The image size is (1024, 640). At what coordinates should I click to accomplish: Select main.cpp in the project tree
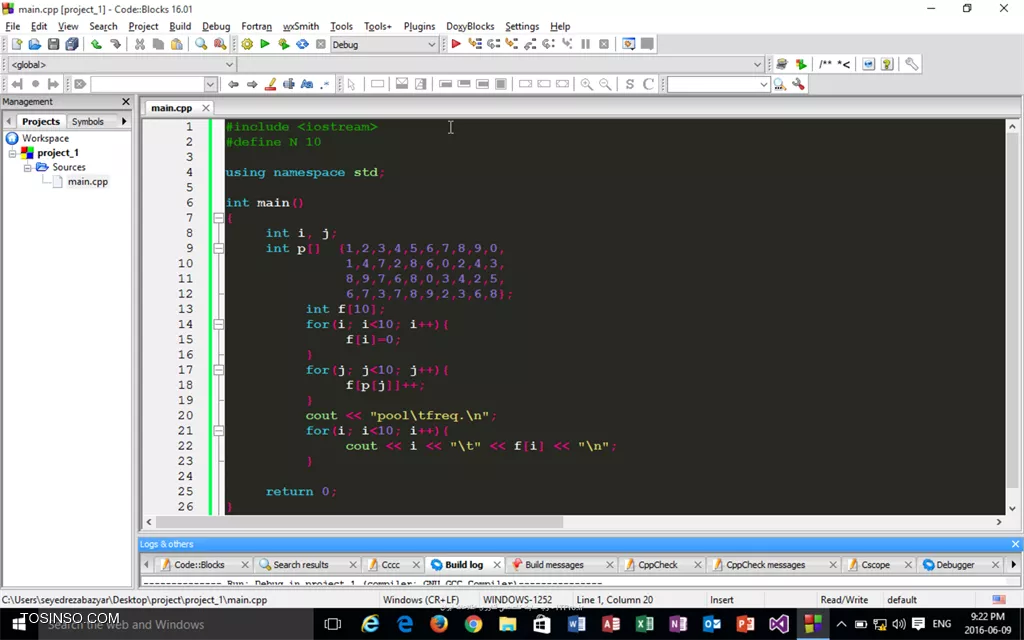[x=88, y=182]
